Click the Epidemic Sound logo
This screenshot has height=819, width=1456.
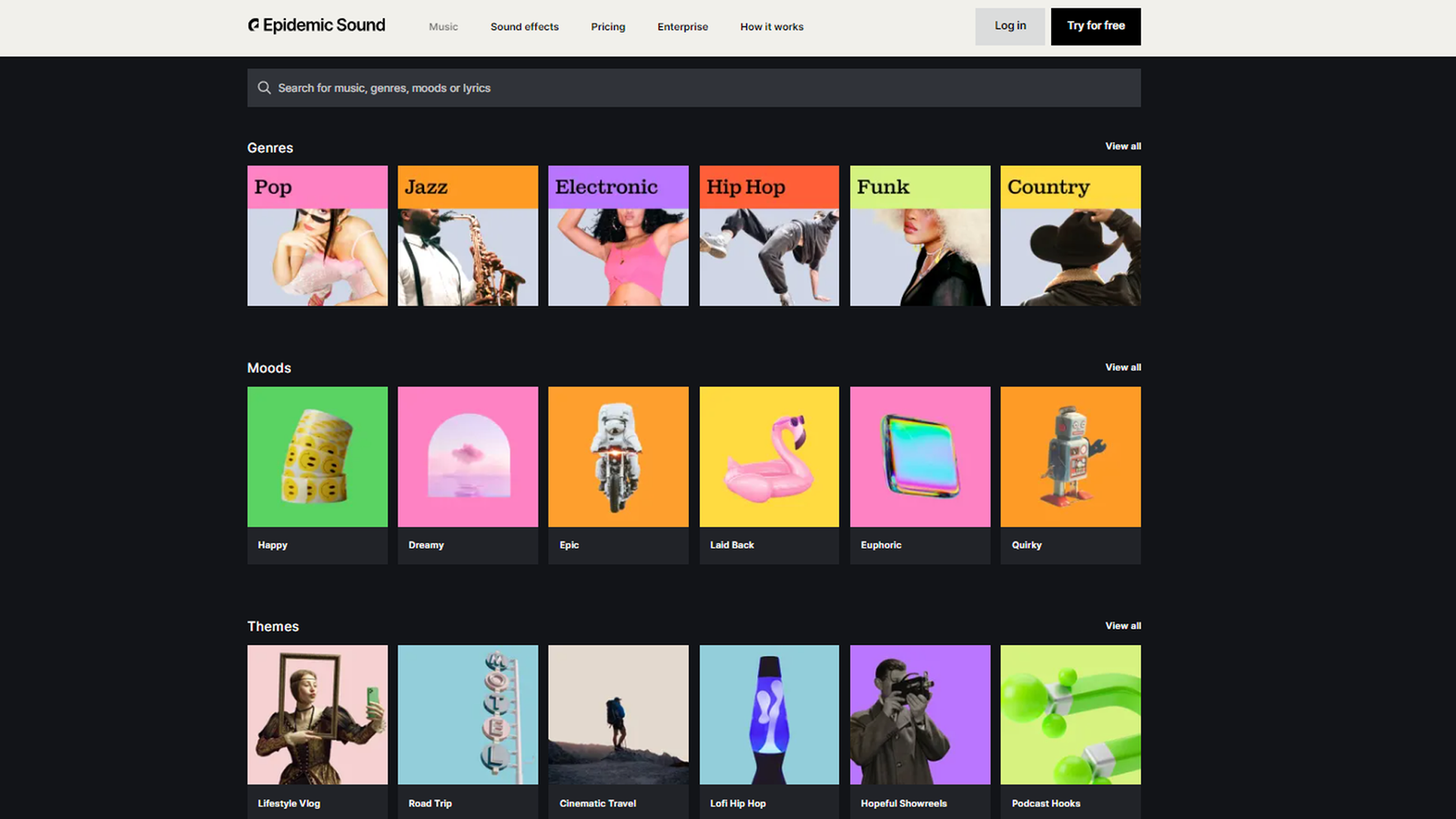click(317, 25)
